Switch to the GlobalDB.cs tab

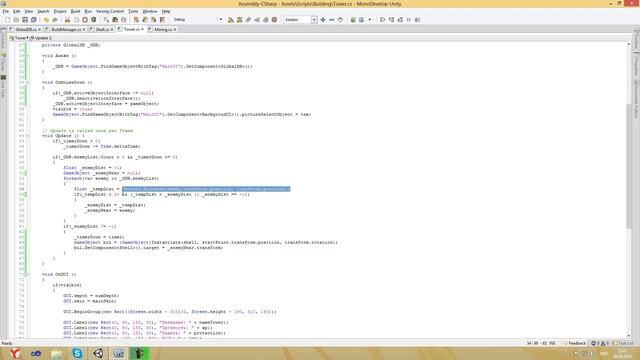(26, 29)
